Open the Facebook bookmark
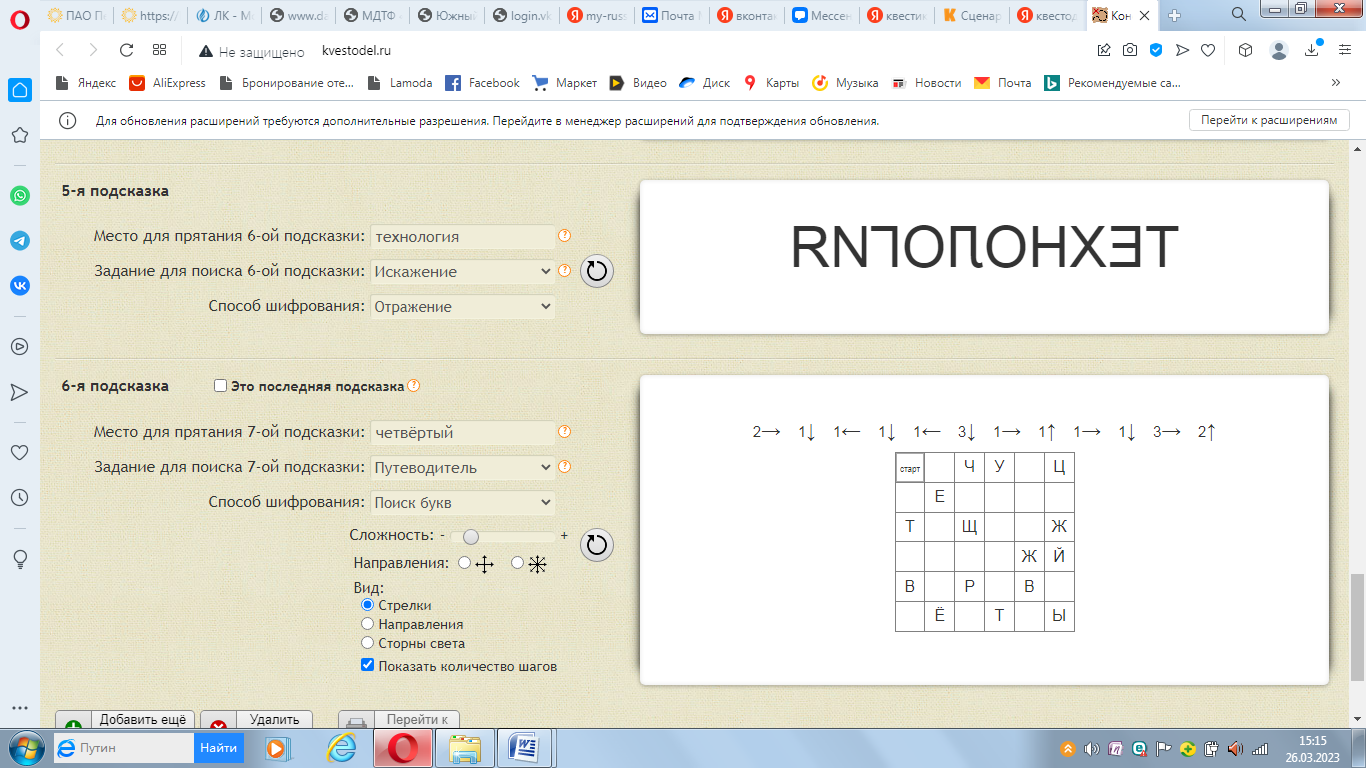The width and height of the screenshot is (1366, 768). (482, 83)
